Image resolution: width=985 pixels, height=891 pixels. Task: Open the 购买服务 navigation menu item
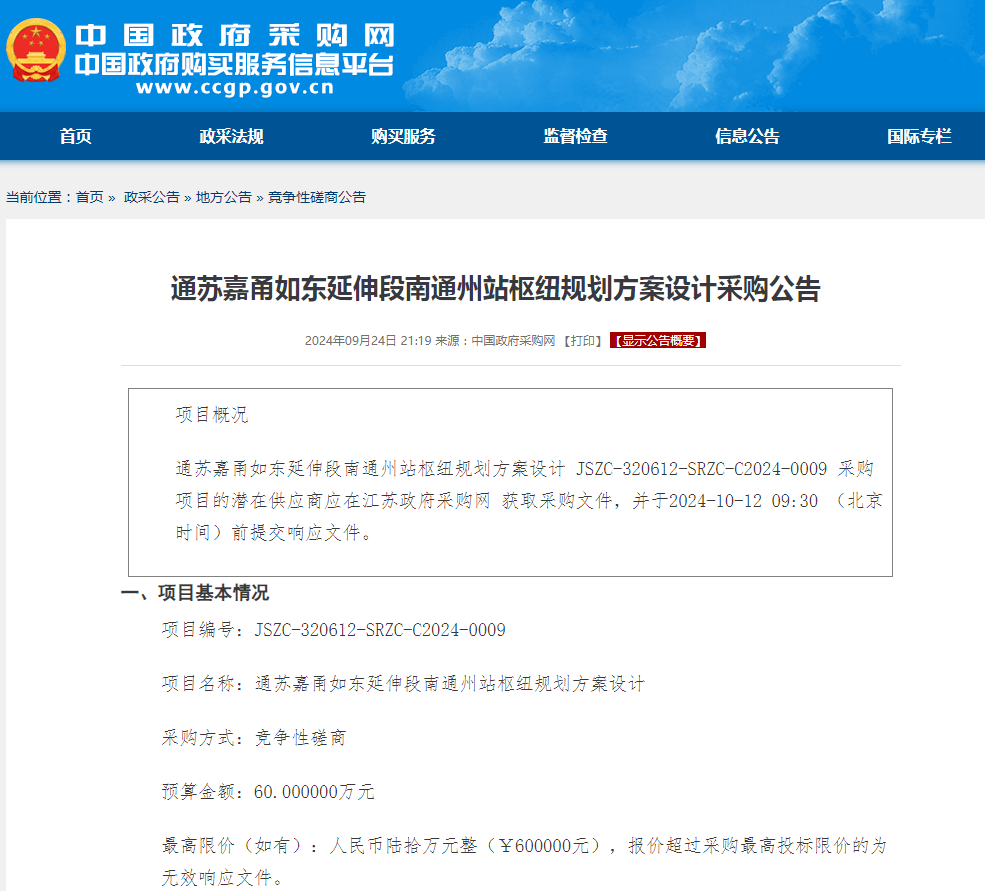pyautogui.click(x=403, y=136)
